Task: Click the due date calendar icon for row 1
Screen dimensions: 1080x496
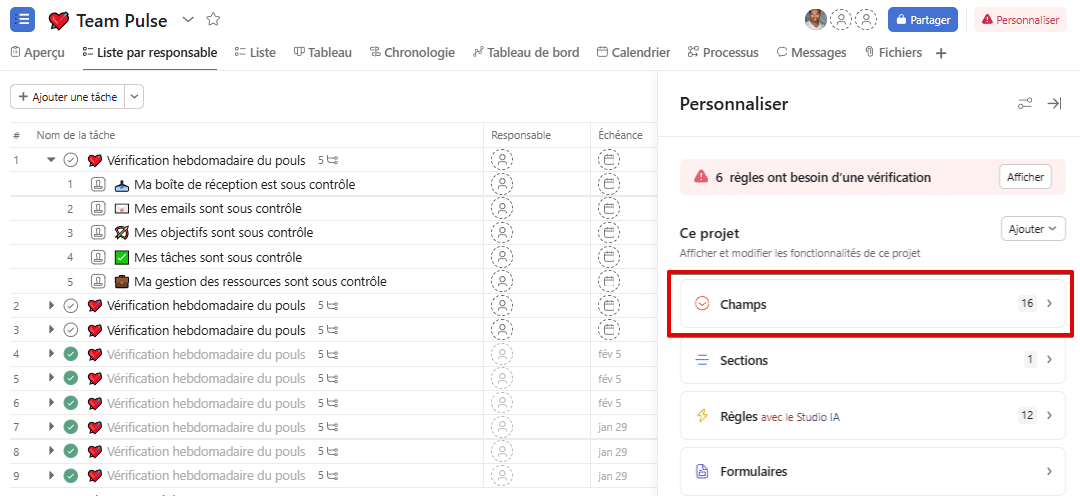Action: (x=609, y=160)
